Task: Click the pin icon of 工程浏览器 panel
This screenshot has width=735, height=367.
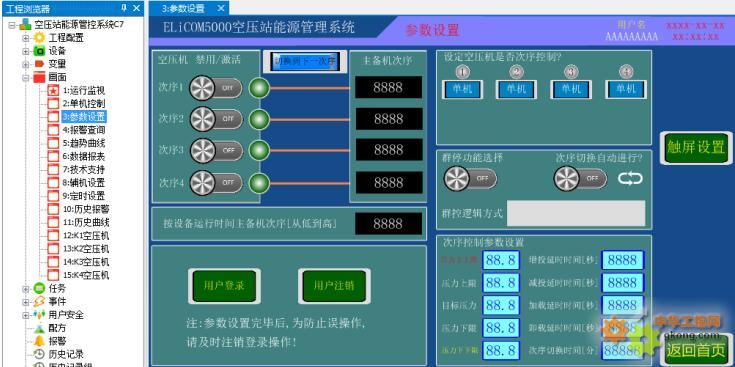Action: pos(124,8)
